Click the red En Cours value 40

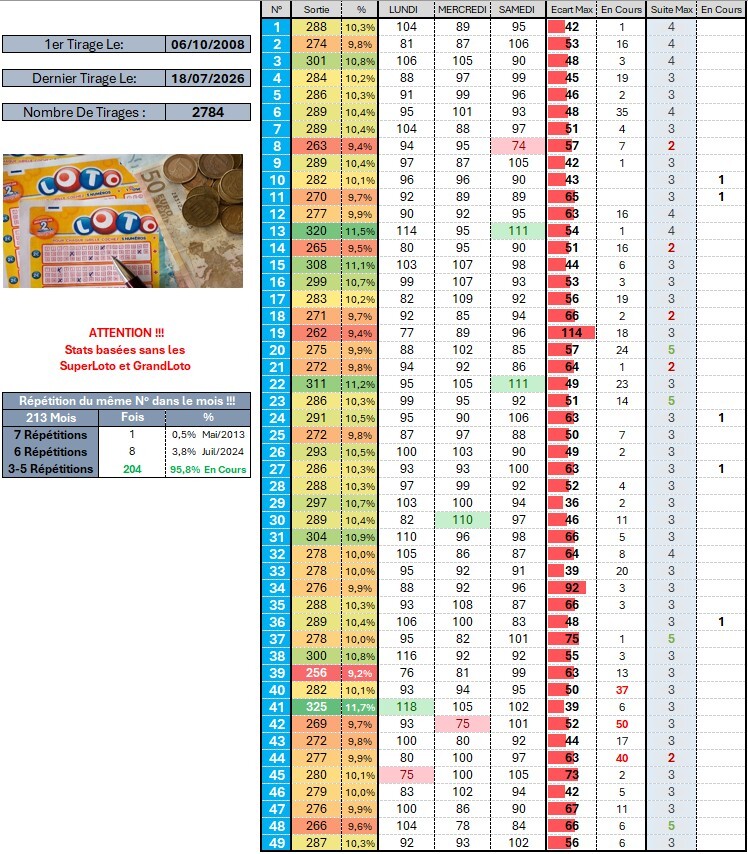click(x=622, y=758)
